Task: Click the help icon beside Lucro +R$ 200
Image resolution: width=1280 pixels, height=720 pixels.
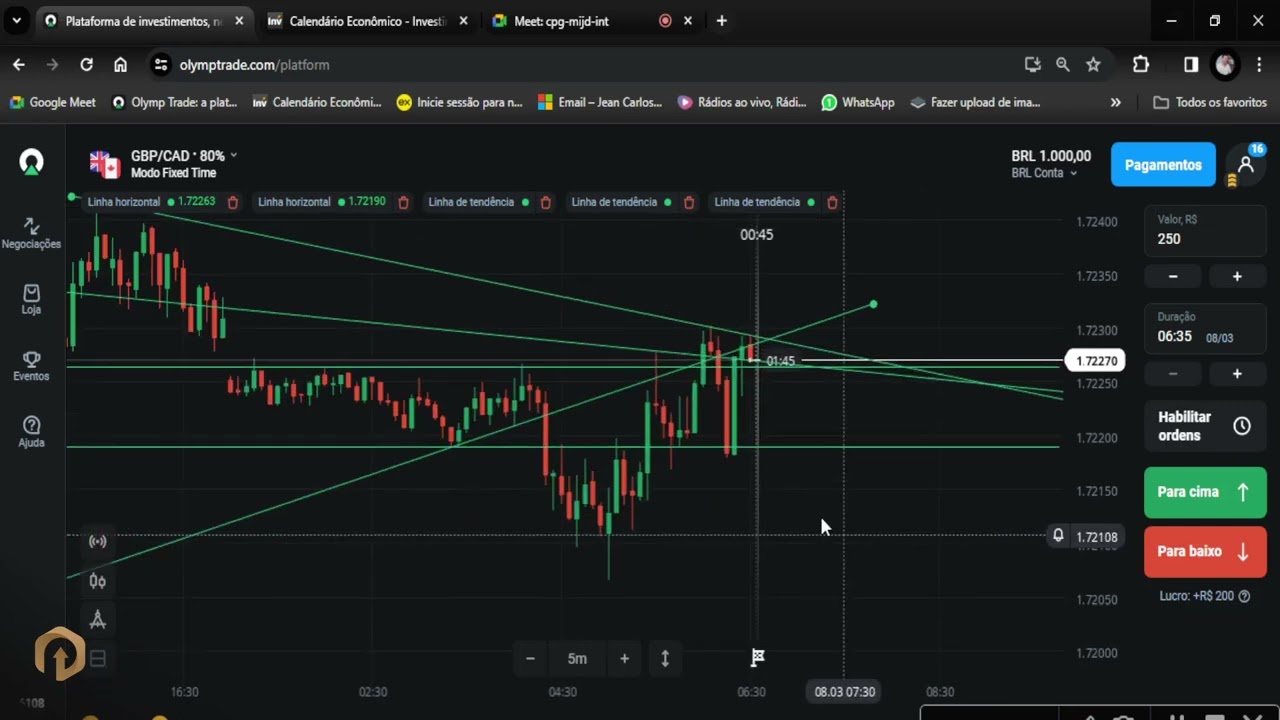Action: click(x=1244, y=596)
